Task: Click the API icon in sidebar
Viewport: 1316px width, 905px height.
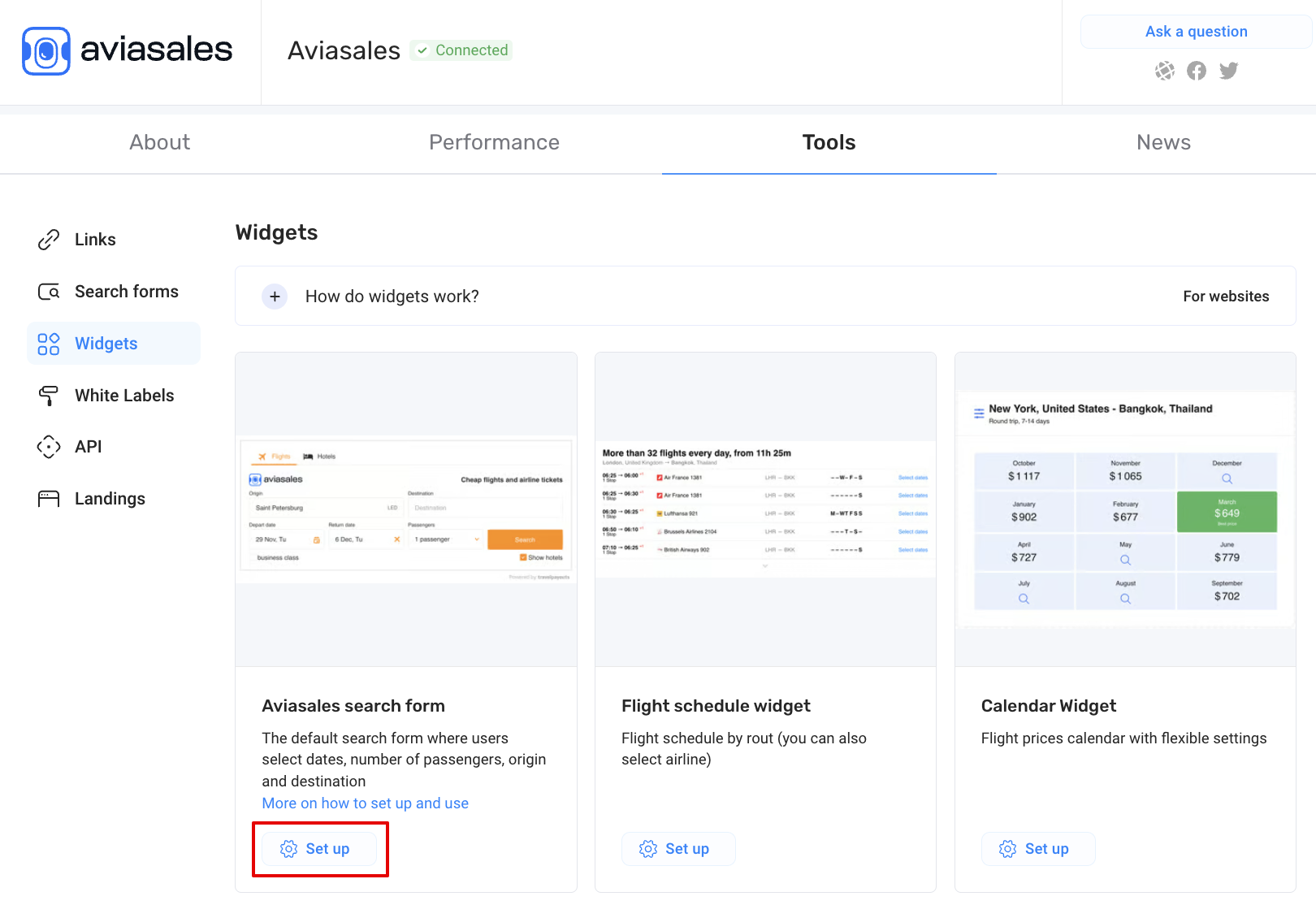Action: click(x=49, y=447)
